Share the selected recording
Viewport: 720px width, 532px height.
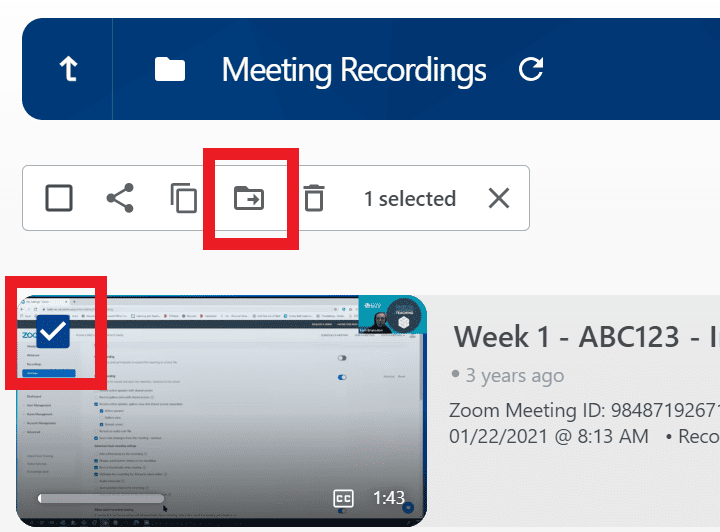point(120,198)
